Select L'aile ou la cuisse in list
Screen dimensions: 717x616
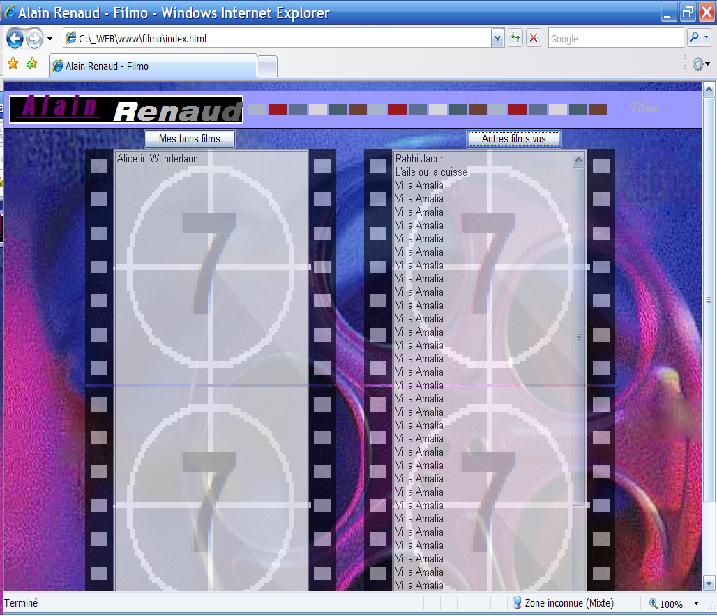[x=431, y=172]
